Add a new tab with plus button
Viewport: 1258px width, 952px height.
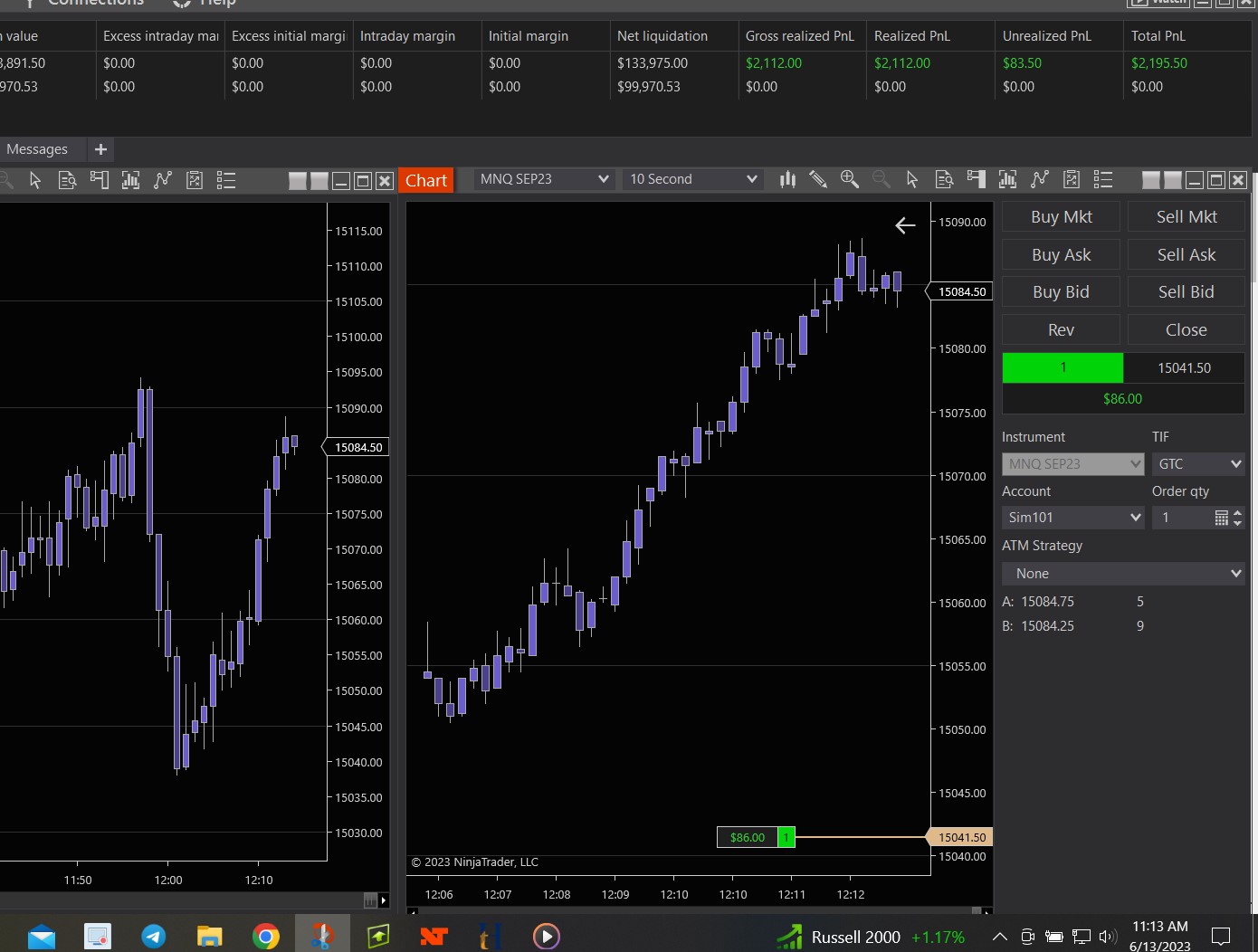click(100, 149)
